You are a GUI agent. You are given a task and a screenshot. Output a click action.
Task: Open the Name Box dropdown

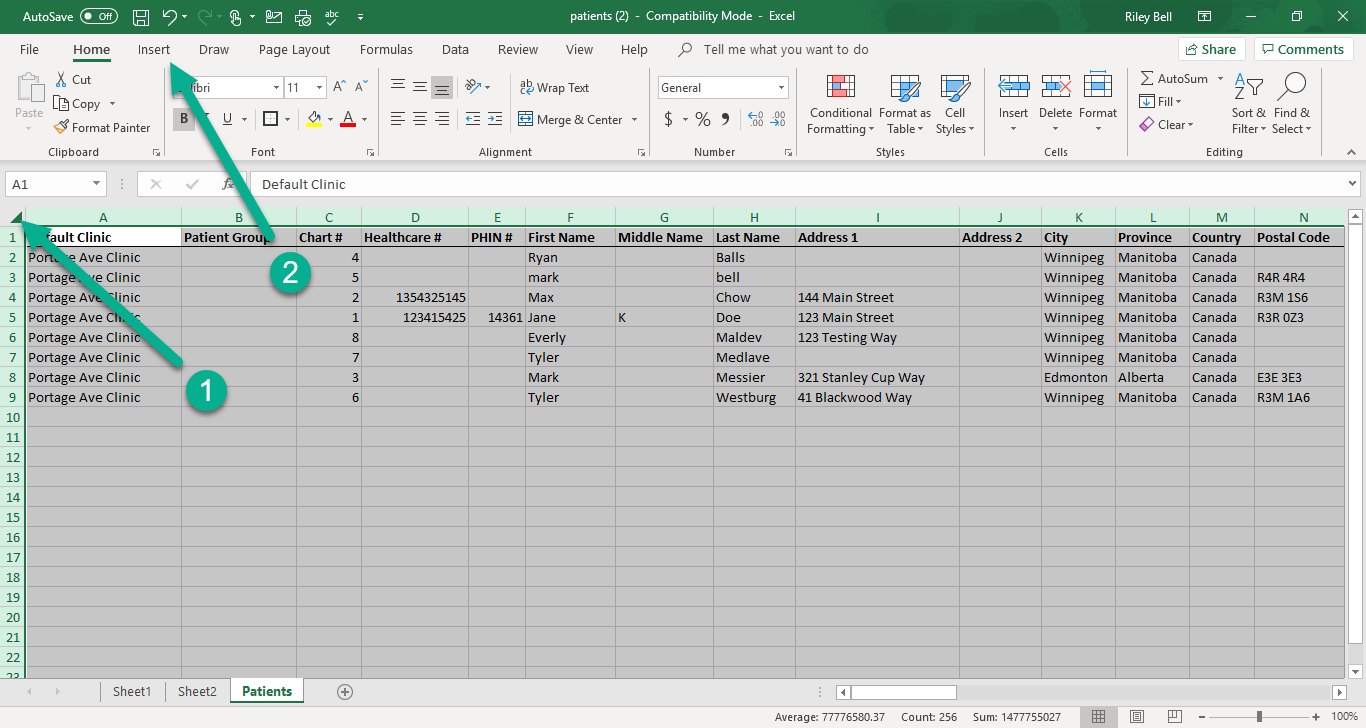point(97,184)
